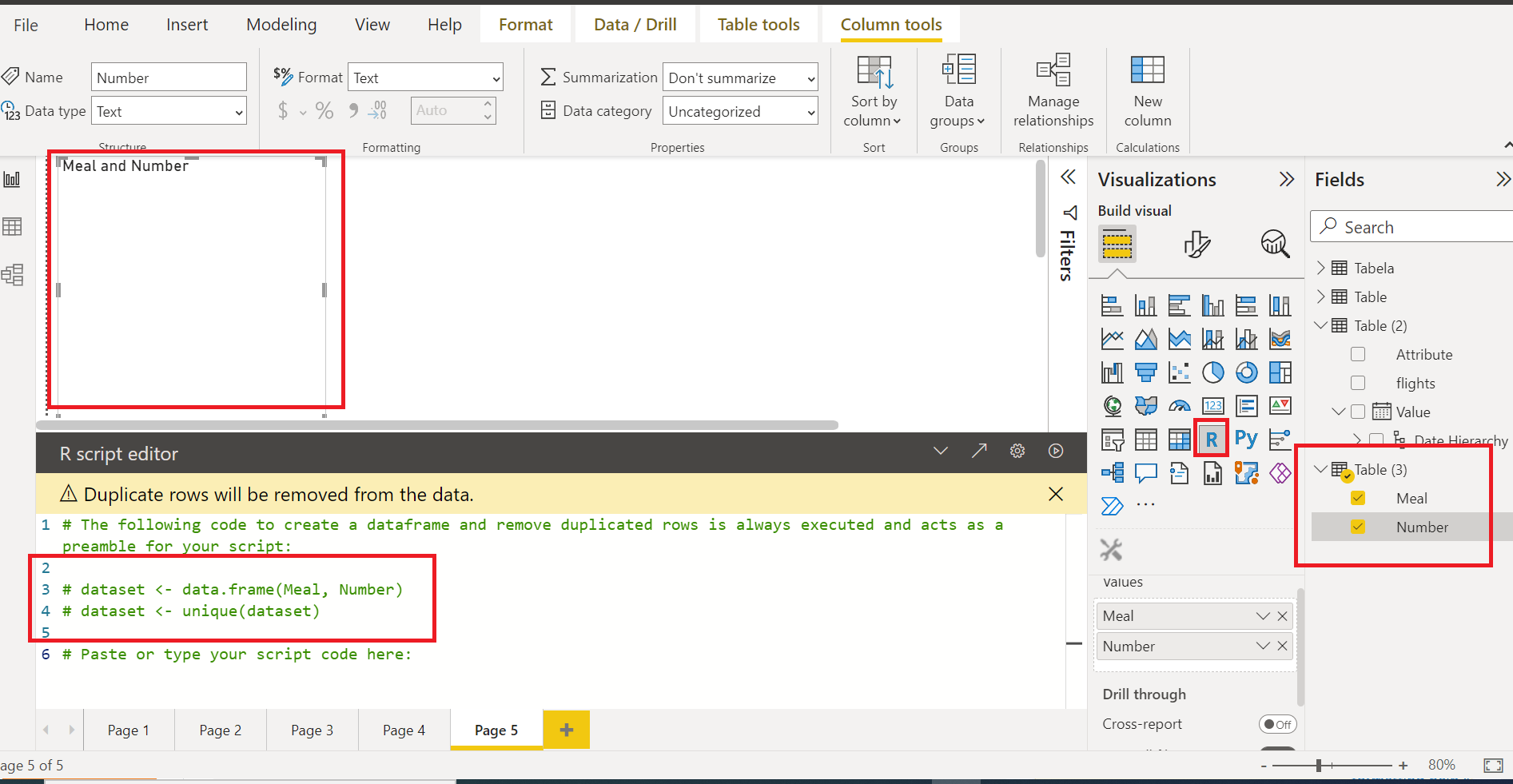Screen dimensions: 1513x784
Task: Select the waterfall chart visualization
Action: pos(1112,372)
